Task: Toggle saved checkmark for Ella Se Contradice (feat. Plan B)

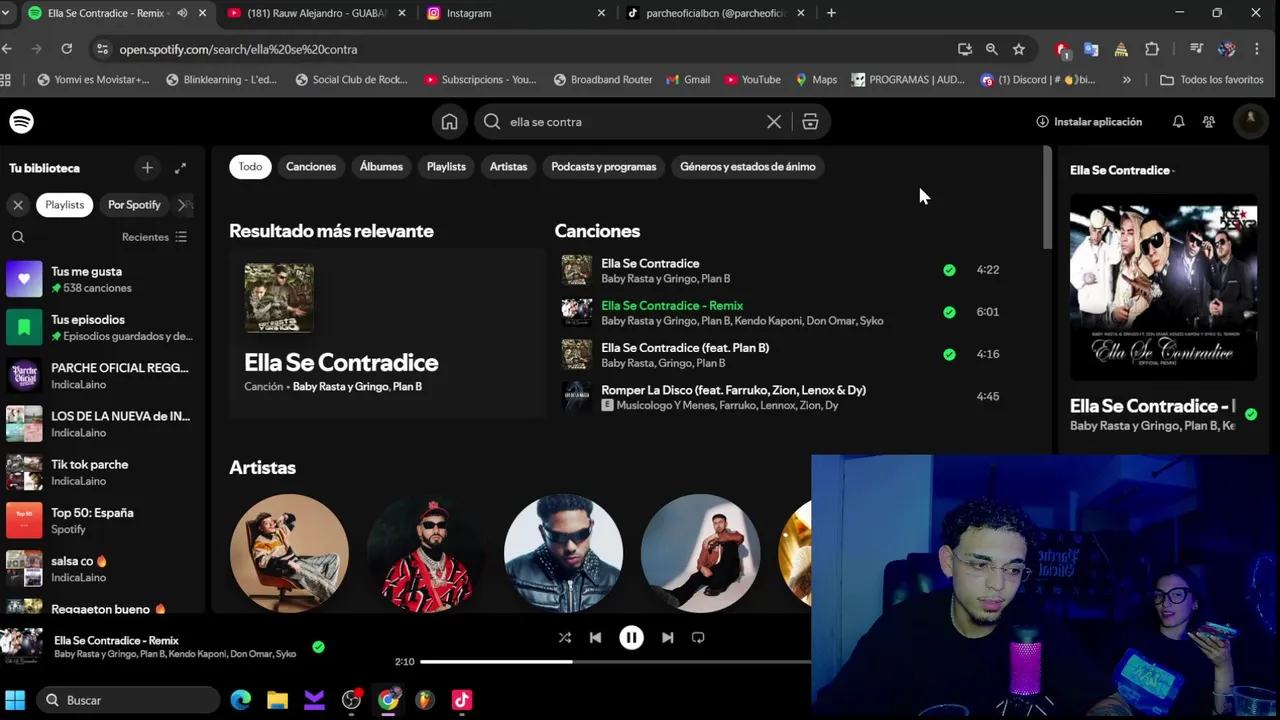Action: [949, 354]
